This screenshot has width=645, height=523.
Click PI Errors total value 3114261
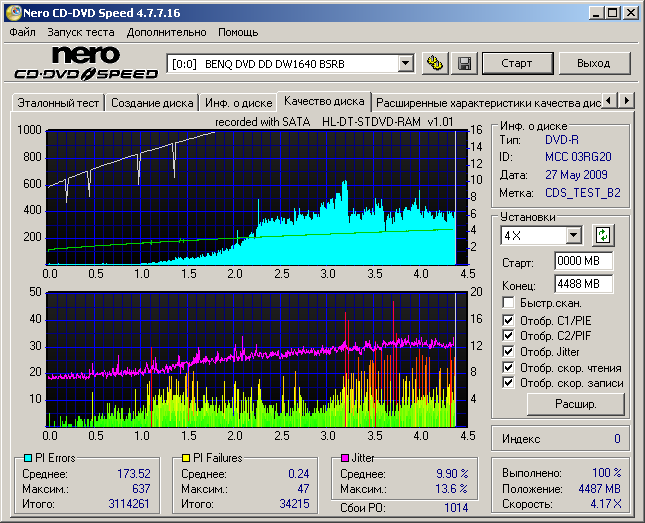pos(129,504)
